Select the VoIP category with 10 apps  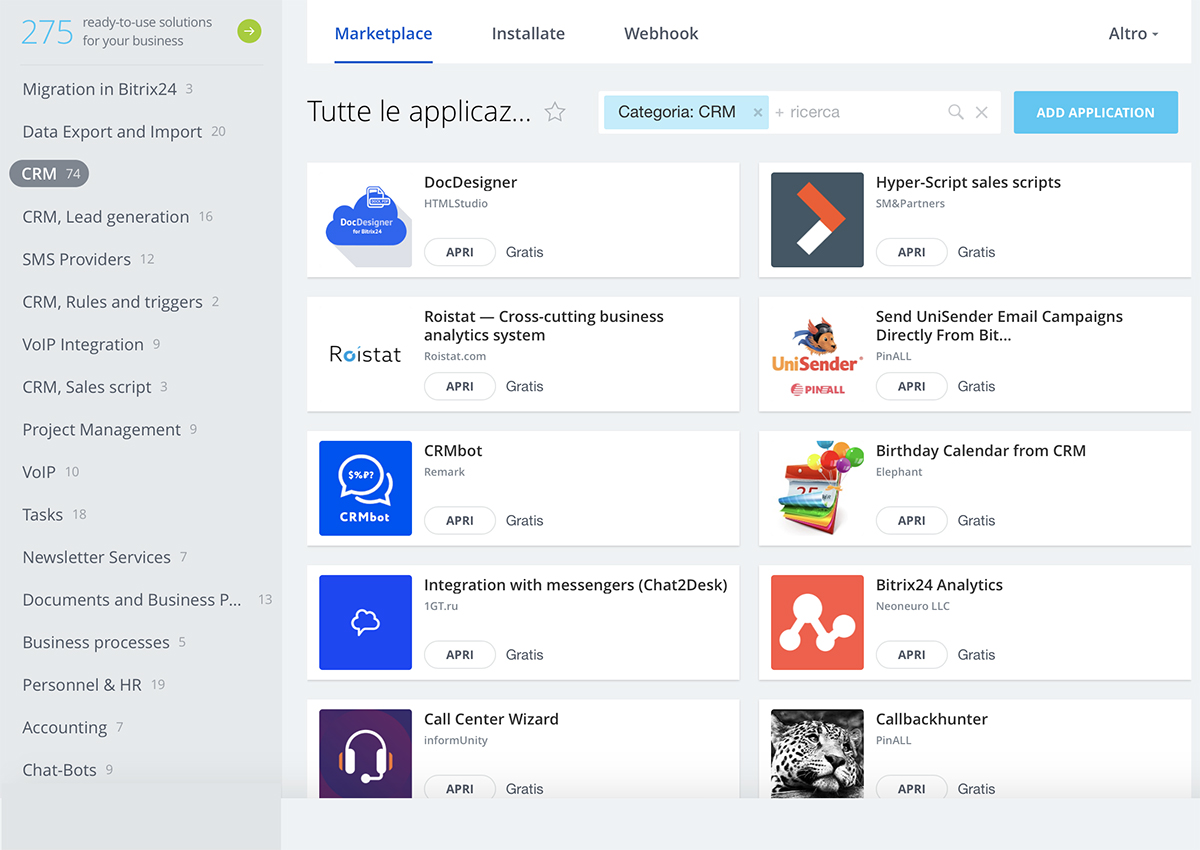coord(50,472)
